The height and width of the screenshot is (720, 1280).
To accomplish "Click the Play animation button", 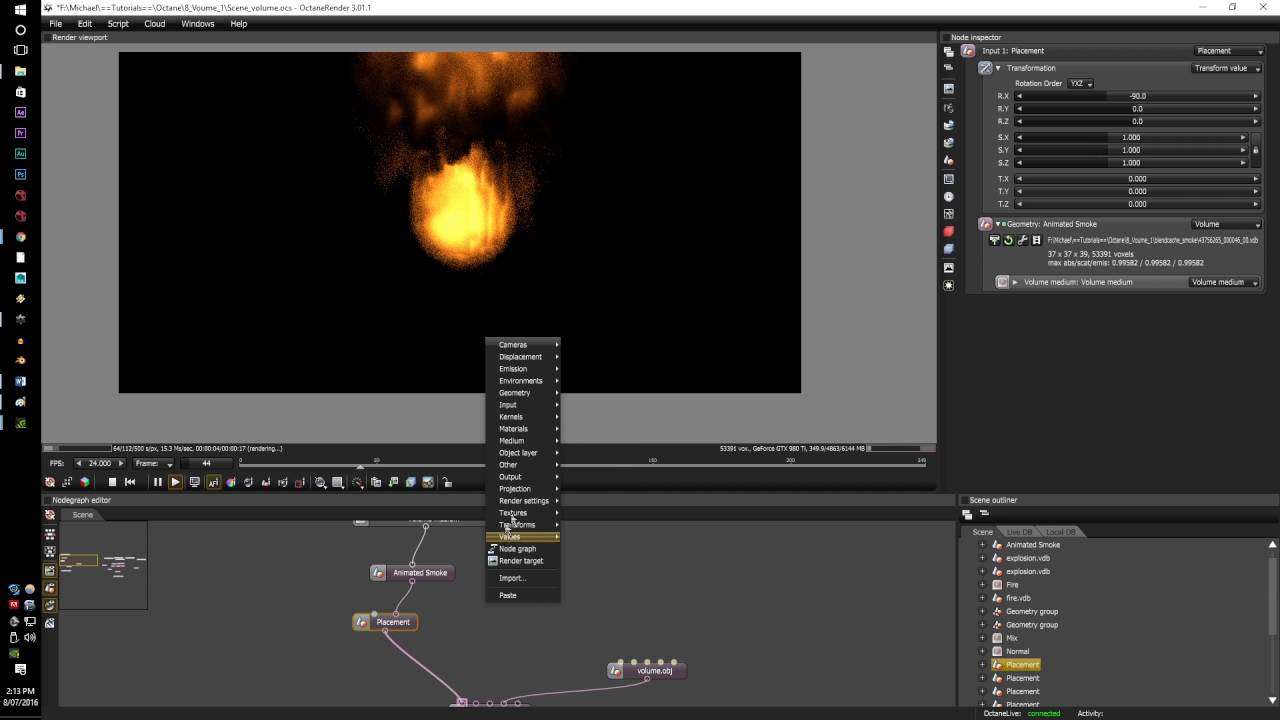I will 175,482.
